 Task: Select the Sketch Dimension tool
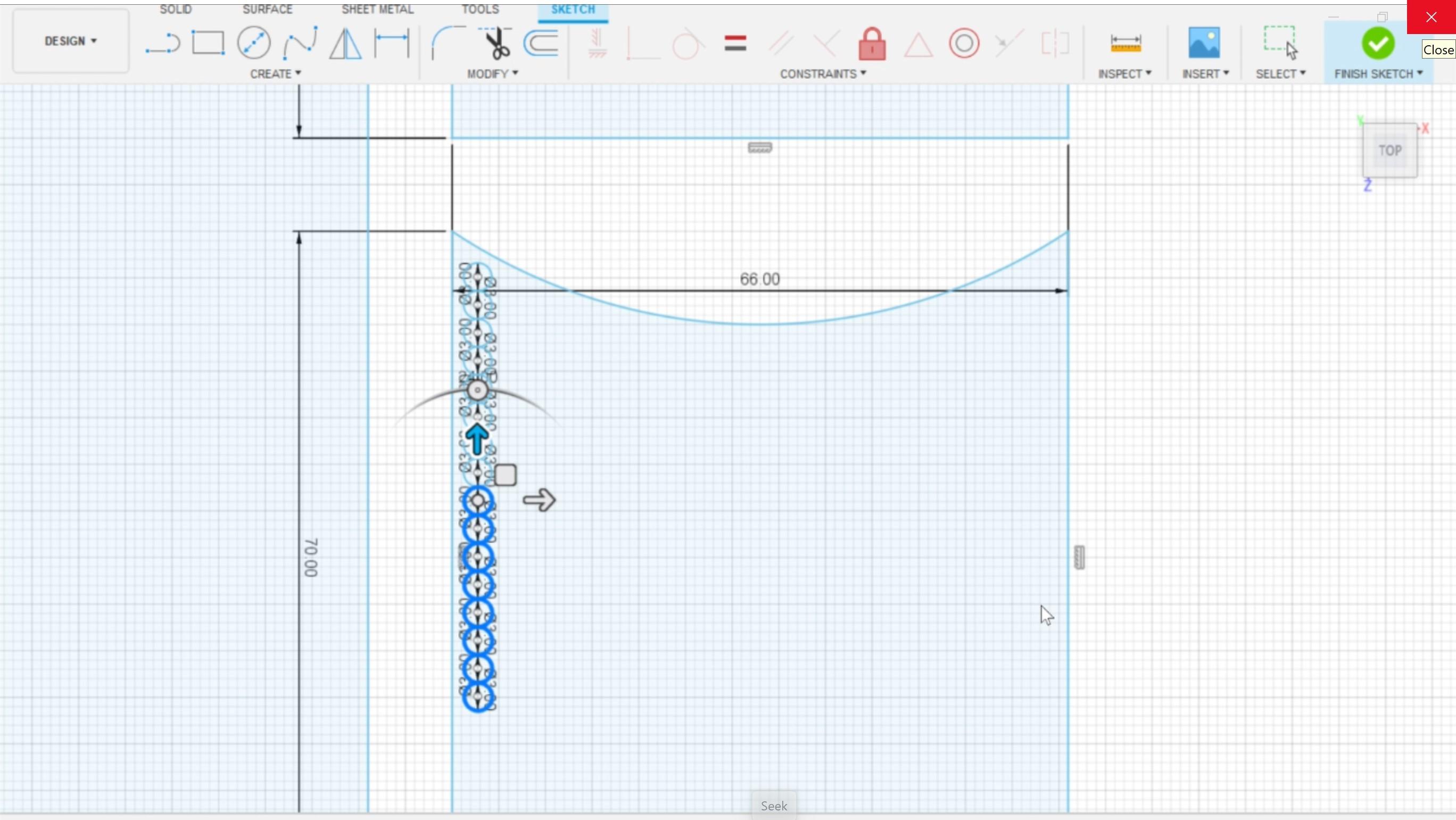(x=391, y=43)
